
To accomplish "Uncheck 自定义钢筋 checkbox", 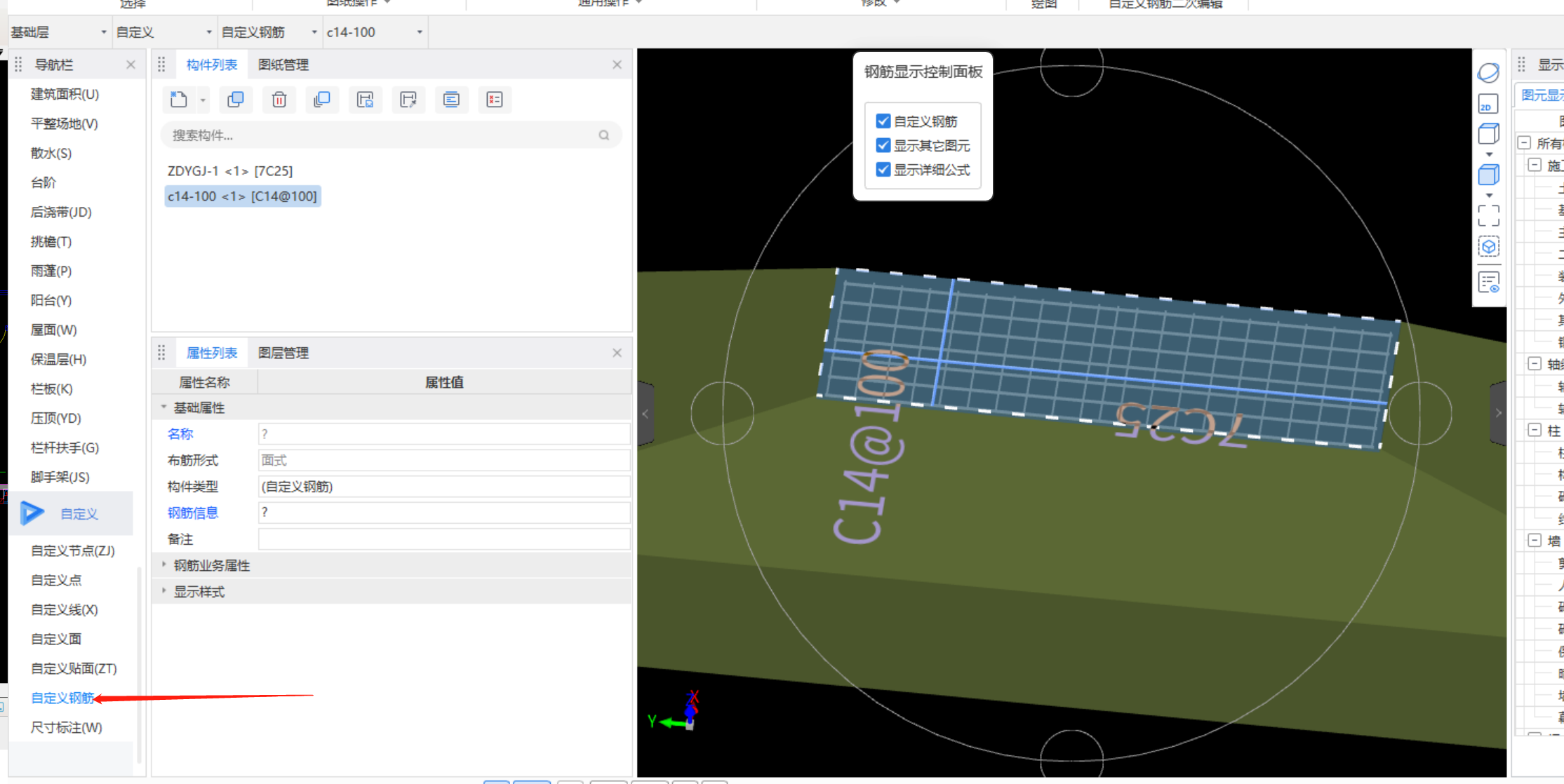I will click(883, 121).
